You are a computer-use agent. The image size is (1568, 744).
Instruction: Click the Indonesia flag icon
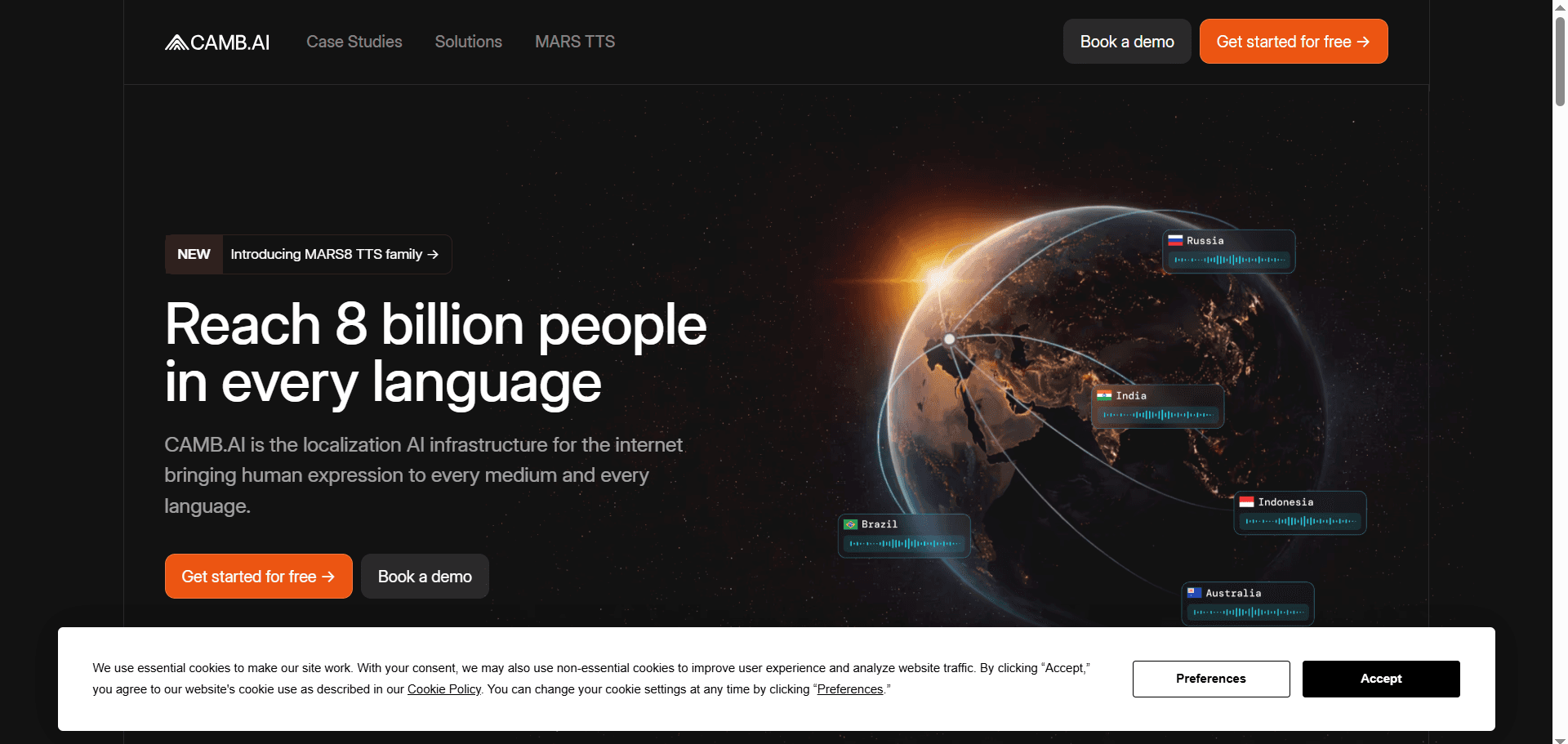(x=1246, y=502)
